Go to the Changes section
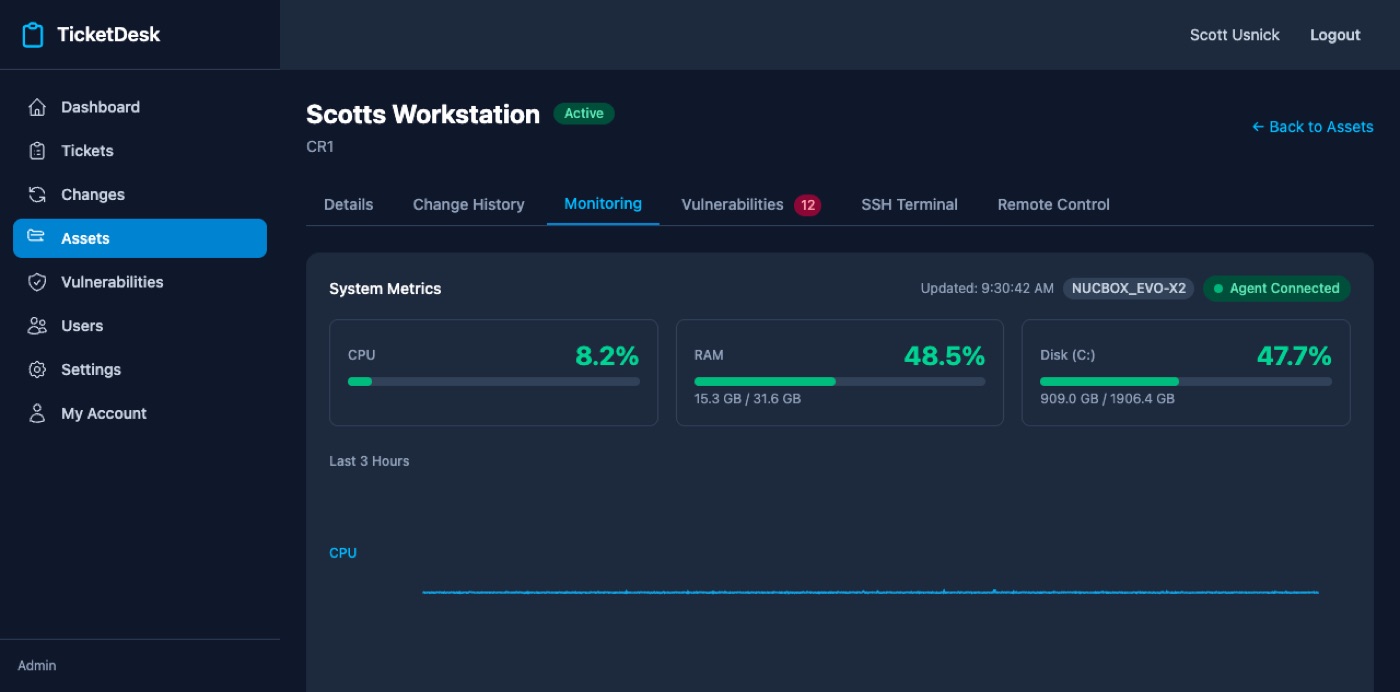This screenshot has width=1400, height=692. pyautogui.click(x=140, y=194)
